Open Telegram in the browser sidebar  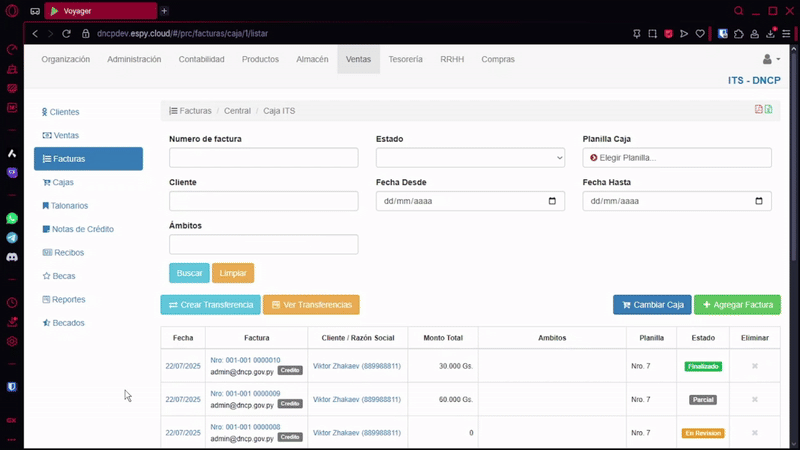(12, 238)
